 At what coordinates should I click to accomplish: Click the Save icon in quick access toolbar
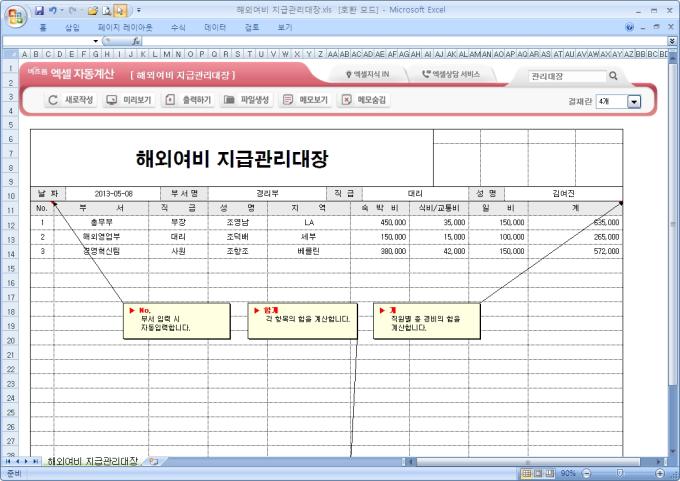[x=39, y=10]
